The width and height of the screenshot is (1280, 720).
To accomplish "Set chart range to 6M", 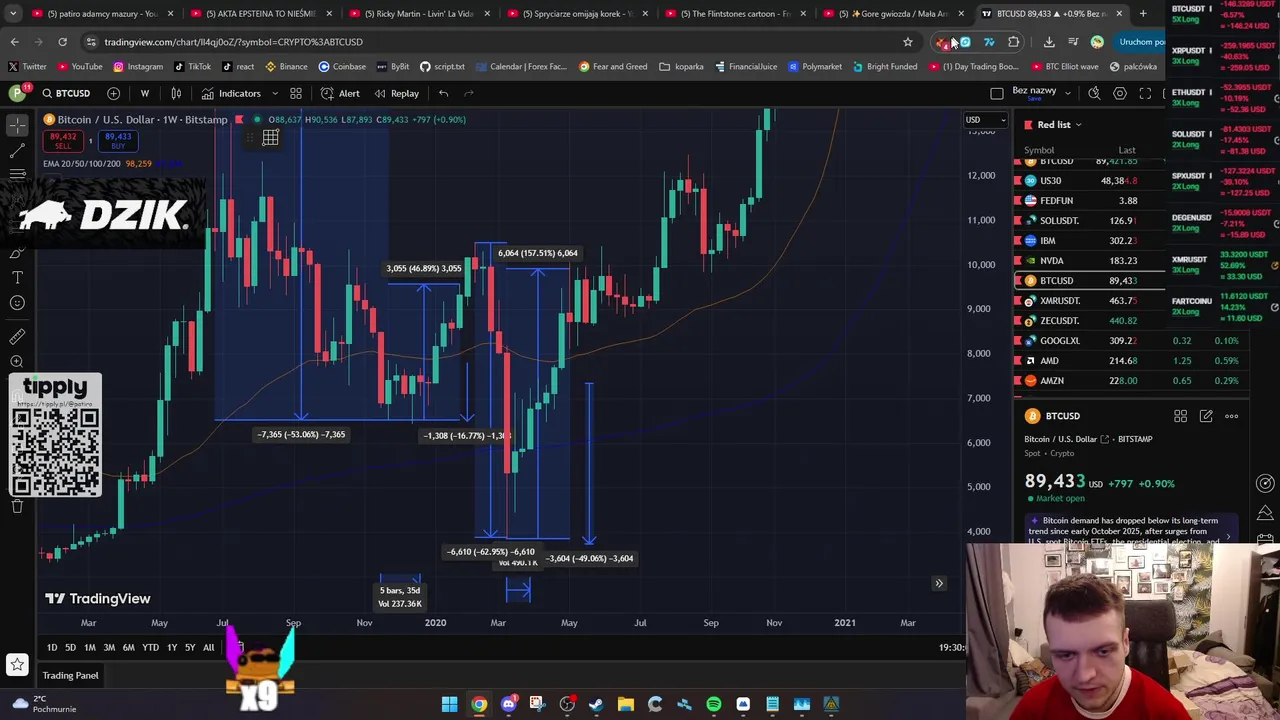I will 128,648.
